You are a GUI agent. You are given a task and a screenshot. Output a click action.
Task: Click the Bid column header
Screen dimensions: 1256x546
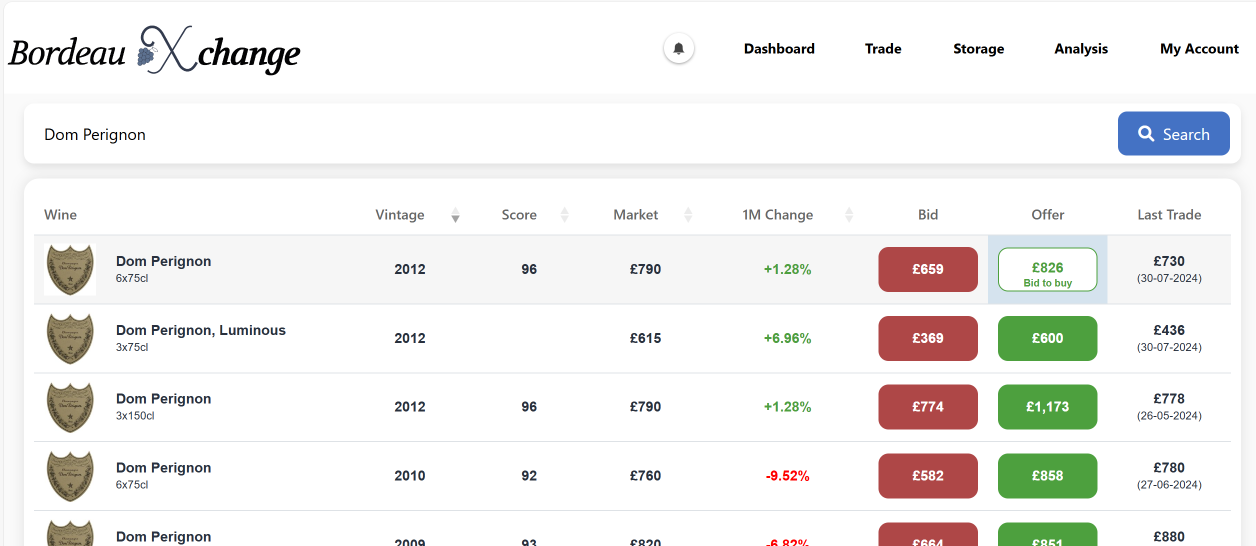928,215
